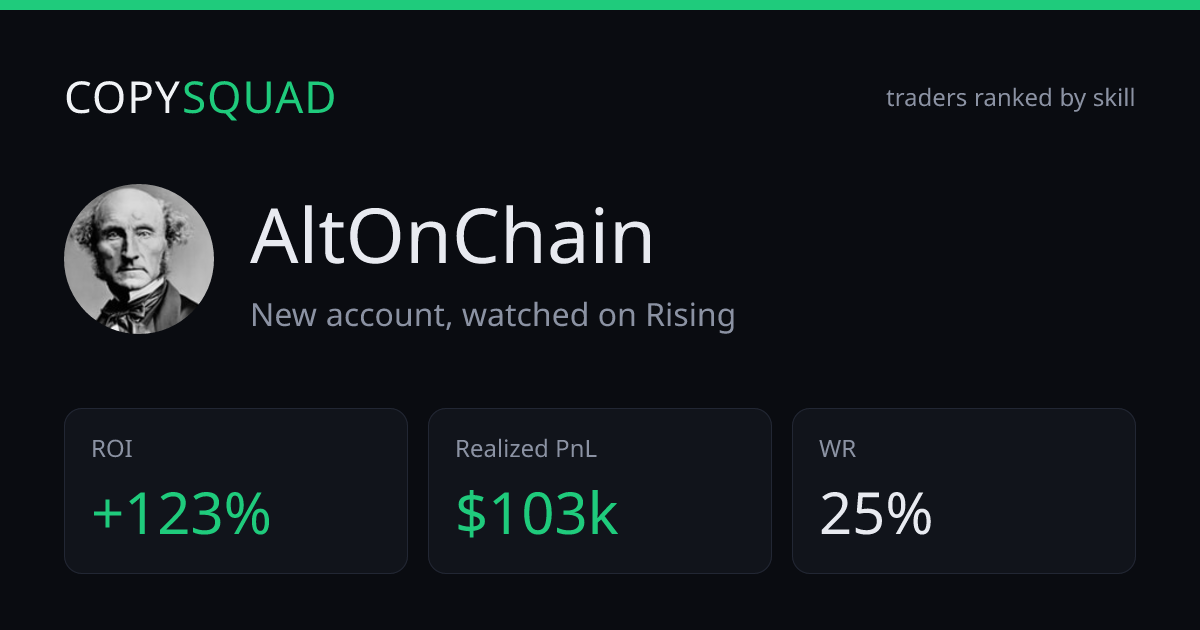This screenshot has height=630, width=1200.
Task: Select the AltOnChain trader name
Action: coord(452,237)
